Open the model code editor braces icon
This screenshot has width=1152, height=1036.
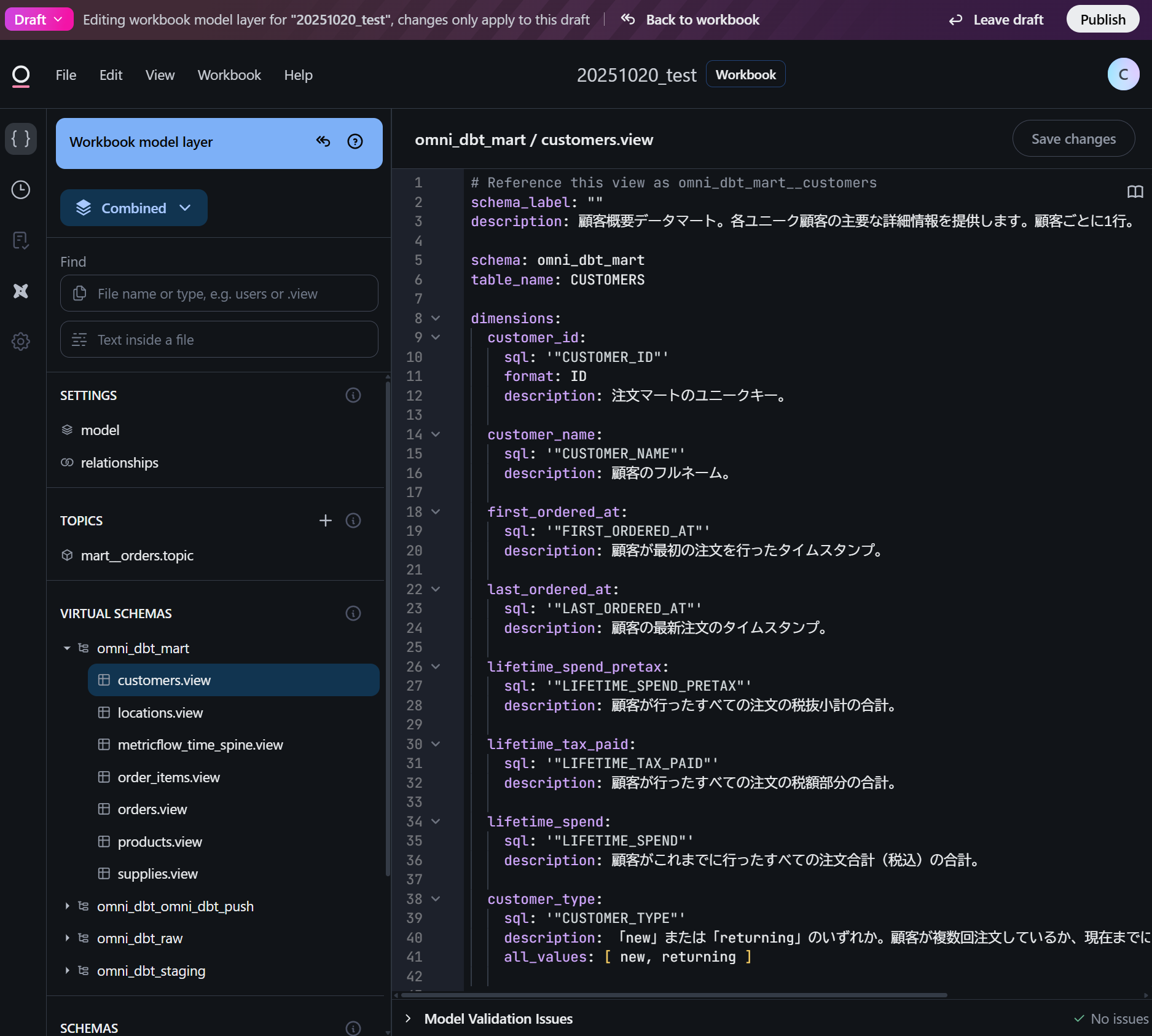tap(21, 139)
